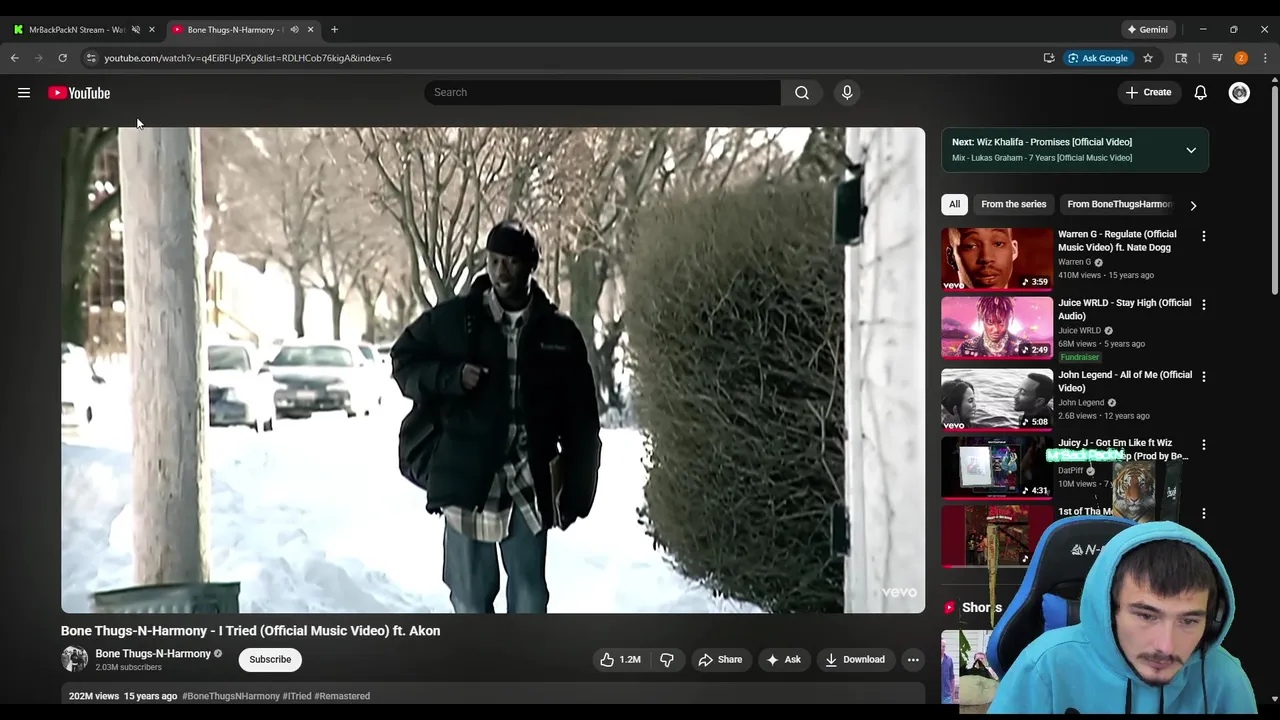The width and height of the screenshot is (1280, 720).
Task: Subscribe to Bone Thugs-N-Harmony
Action: pos(270,660)
